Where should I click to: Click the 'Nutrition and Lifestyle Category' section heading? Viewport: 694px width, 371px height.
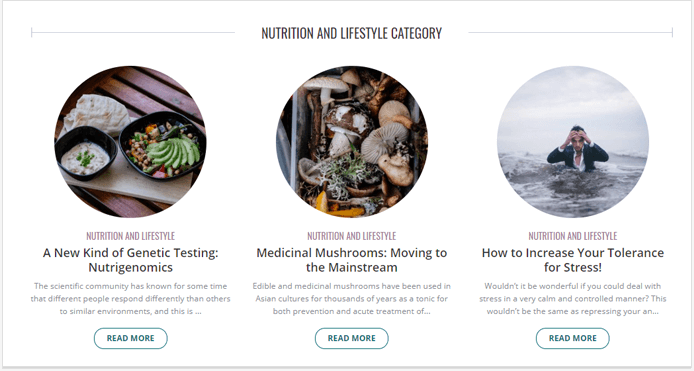click(351, 33)
